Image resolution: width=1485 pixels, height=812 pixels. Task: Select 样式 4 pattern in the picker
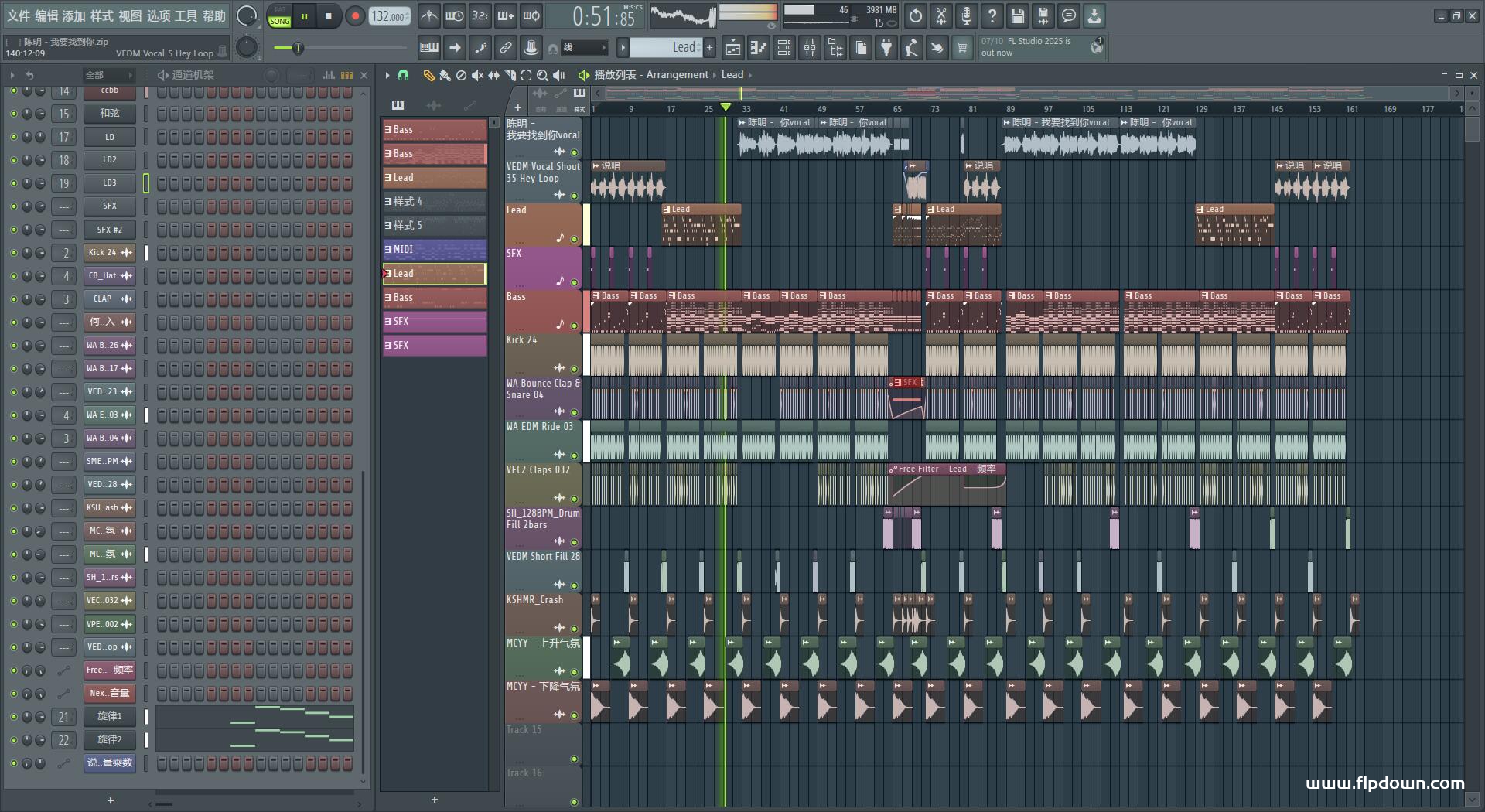point(435,202)
